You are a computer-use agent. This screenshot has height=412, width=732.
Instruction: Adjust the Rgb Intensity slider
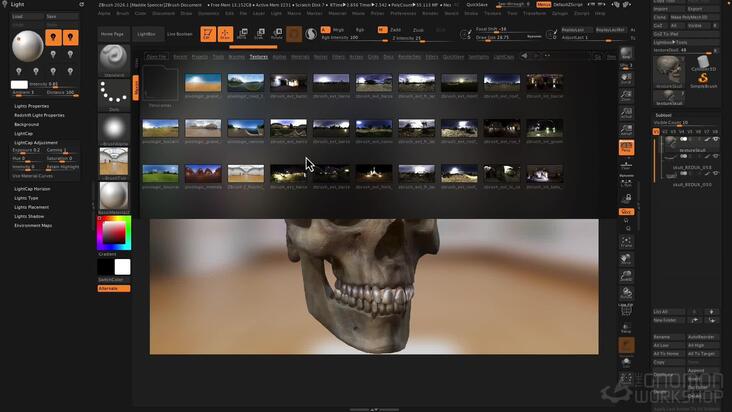(354, 37)
